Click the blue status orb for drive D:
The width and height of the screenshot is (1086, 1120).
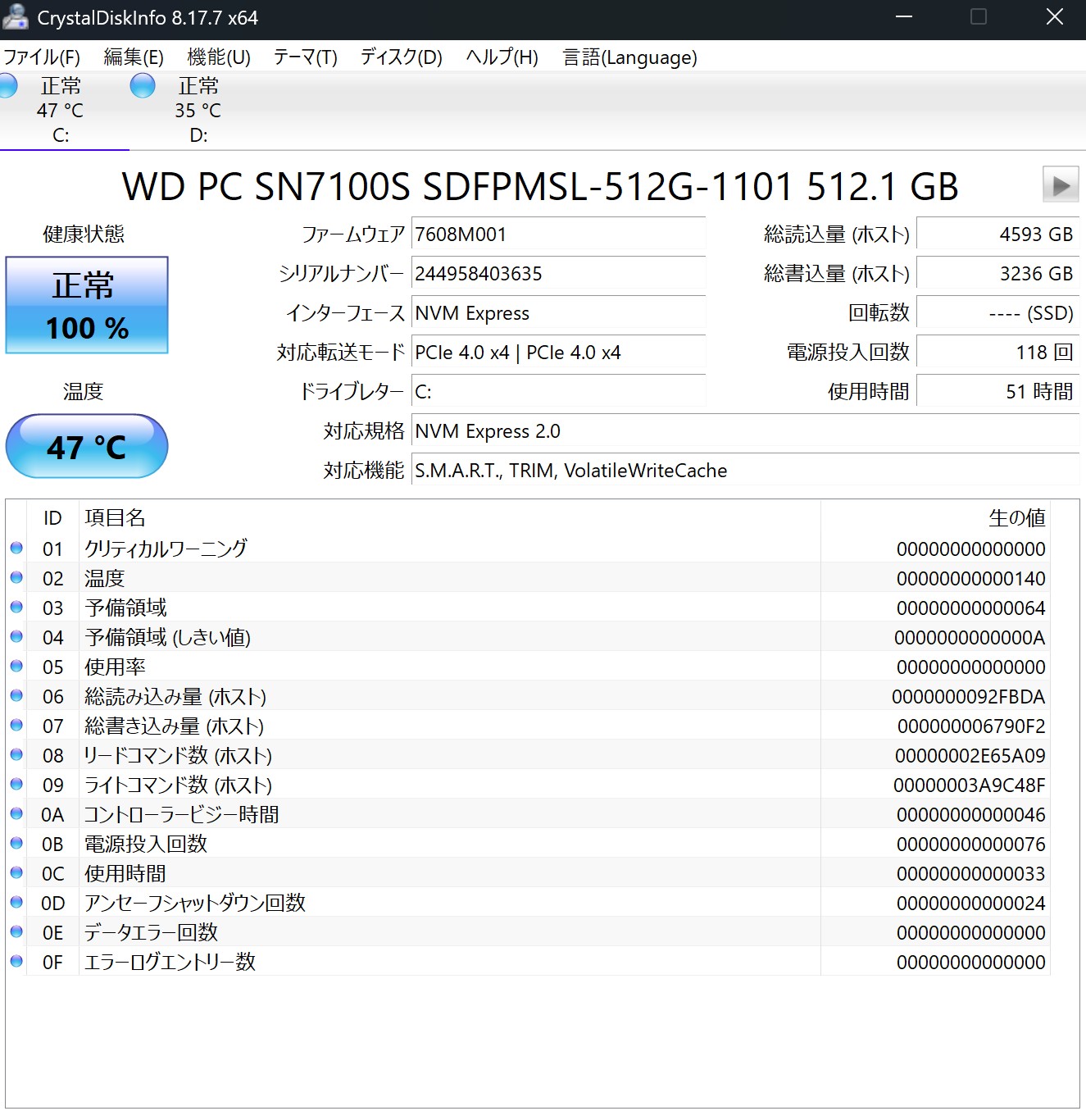(x=143, y=85)
